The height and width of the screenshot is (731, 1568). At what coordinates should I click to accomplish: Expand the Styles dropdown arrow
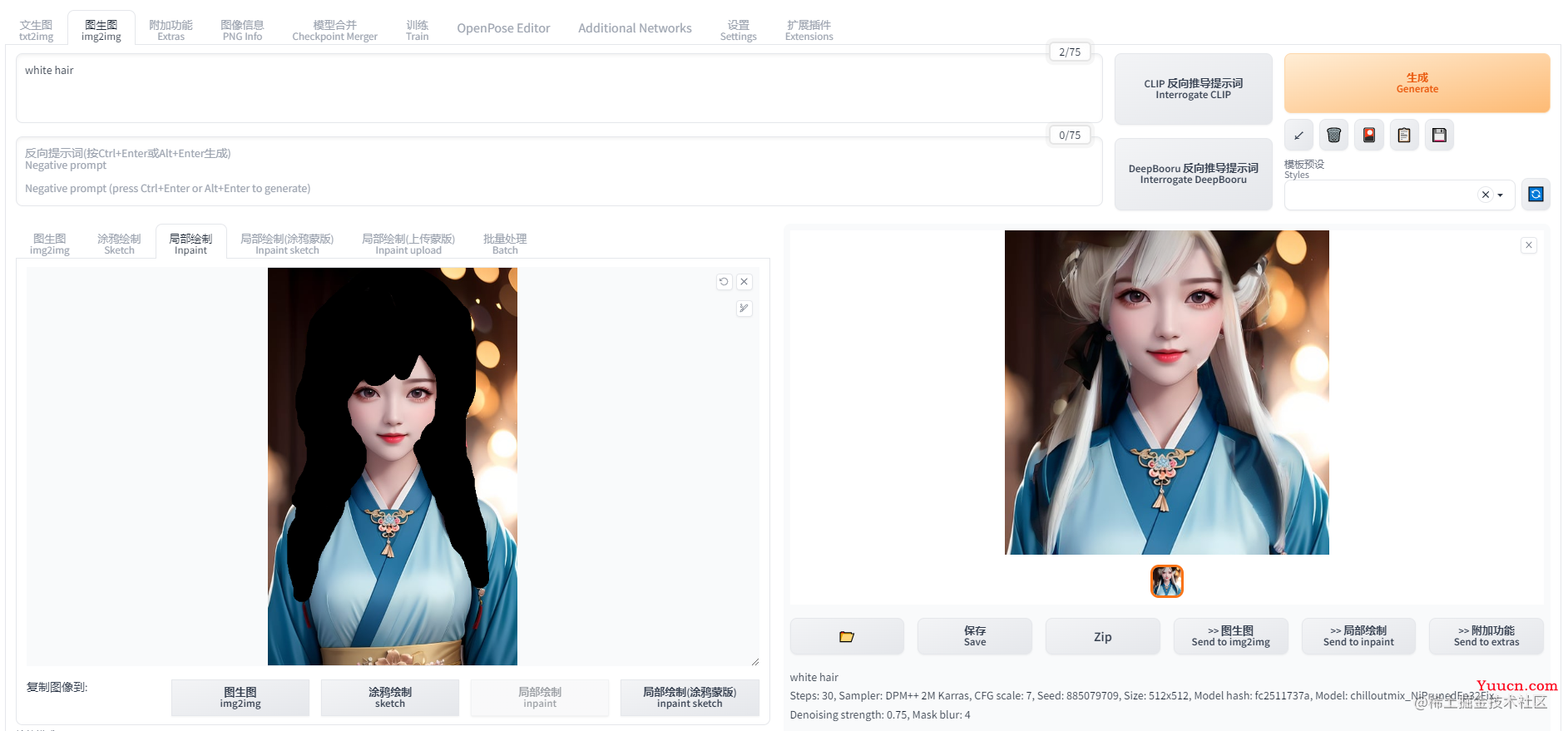(x=1501, y=195)
